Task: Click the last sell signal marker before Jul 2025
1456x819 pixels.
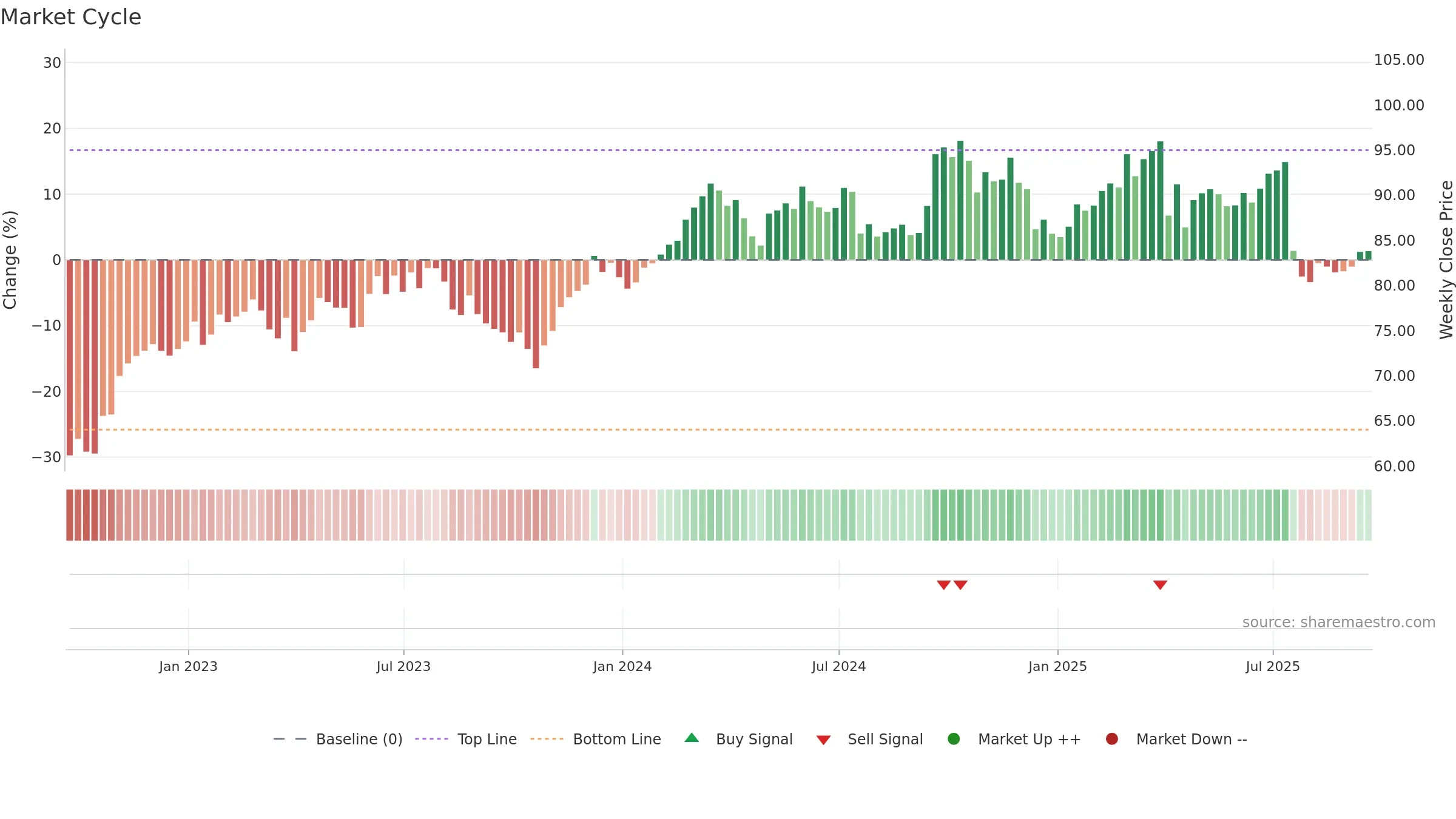Action: [1160, 585]
